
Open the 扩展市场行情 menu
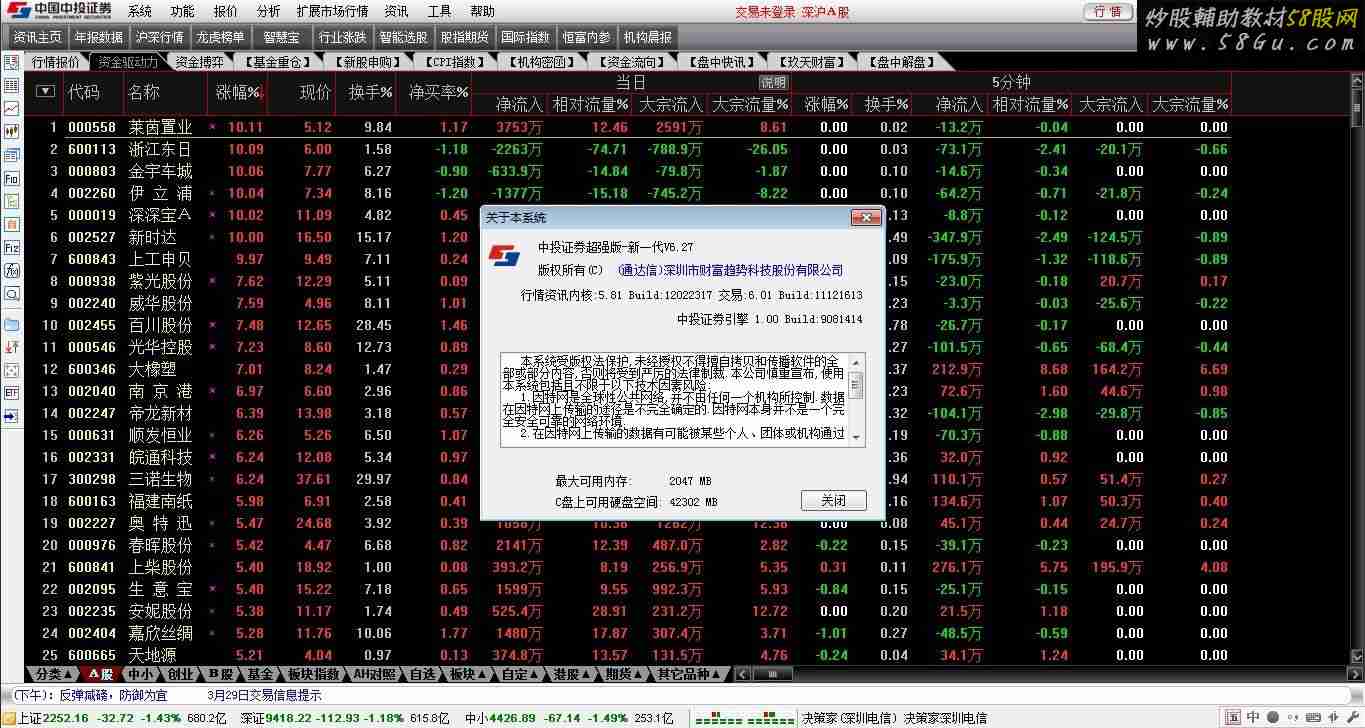click(x=333, y=12)
